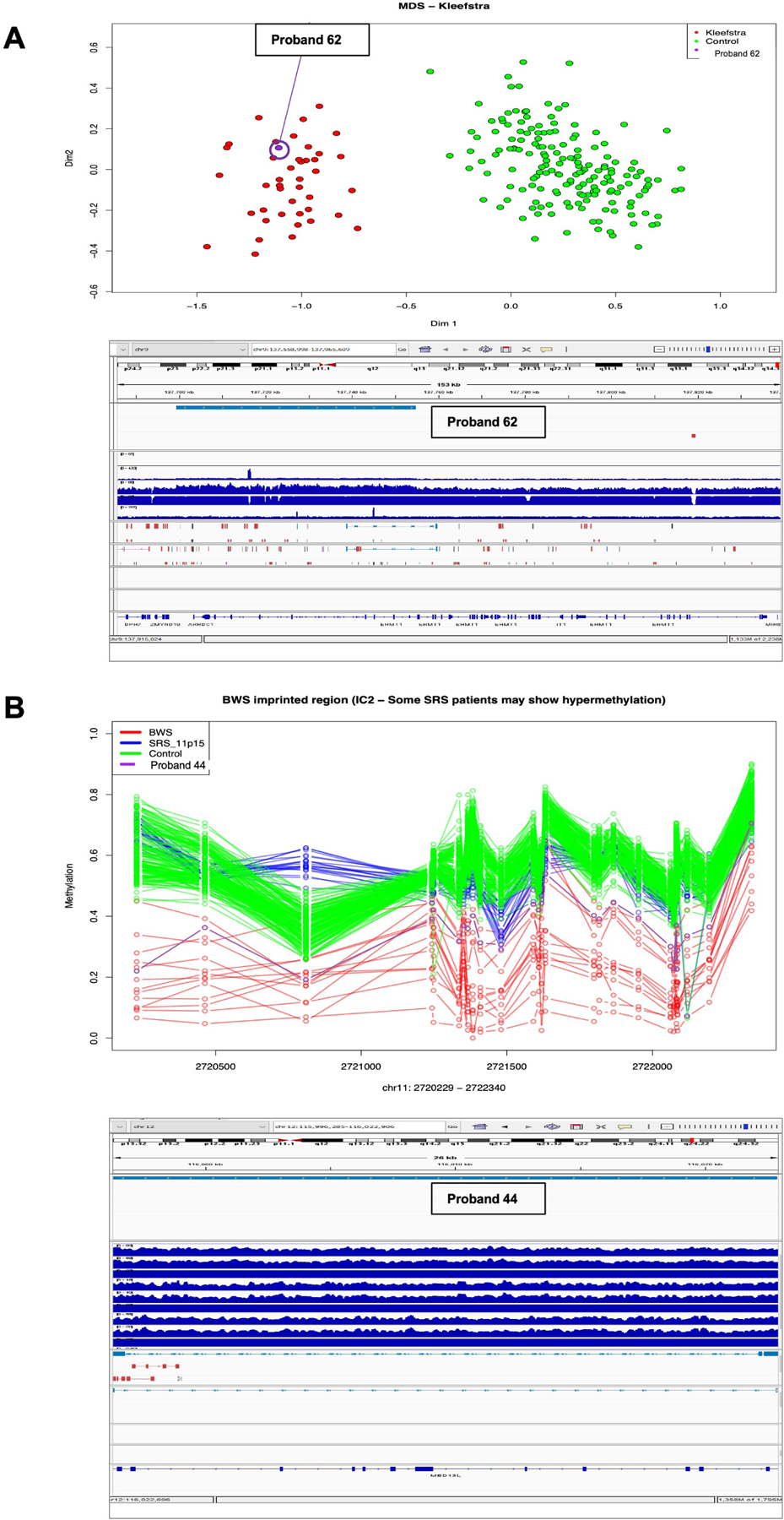This screenshot has width=784, height=1520.
Task: Refresh the chr12 IGV view
Action: click(x=552, y=1126)
